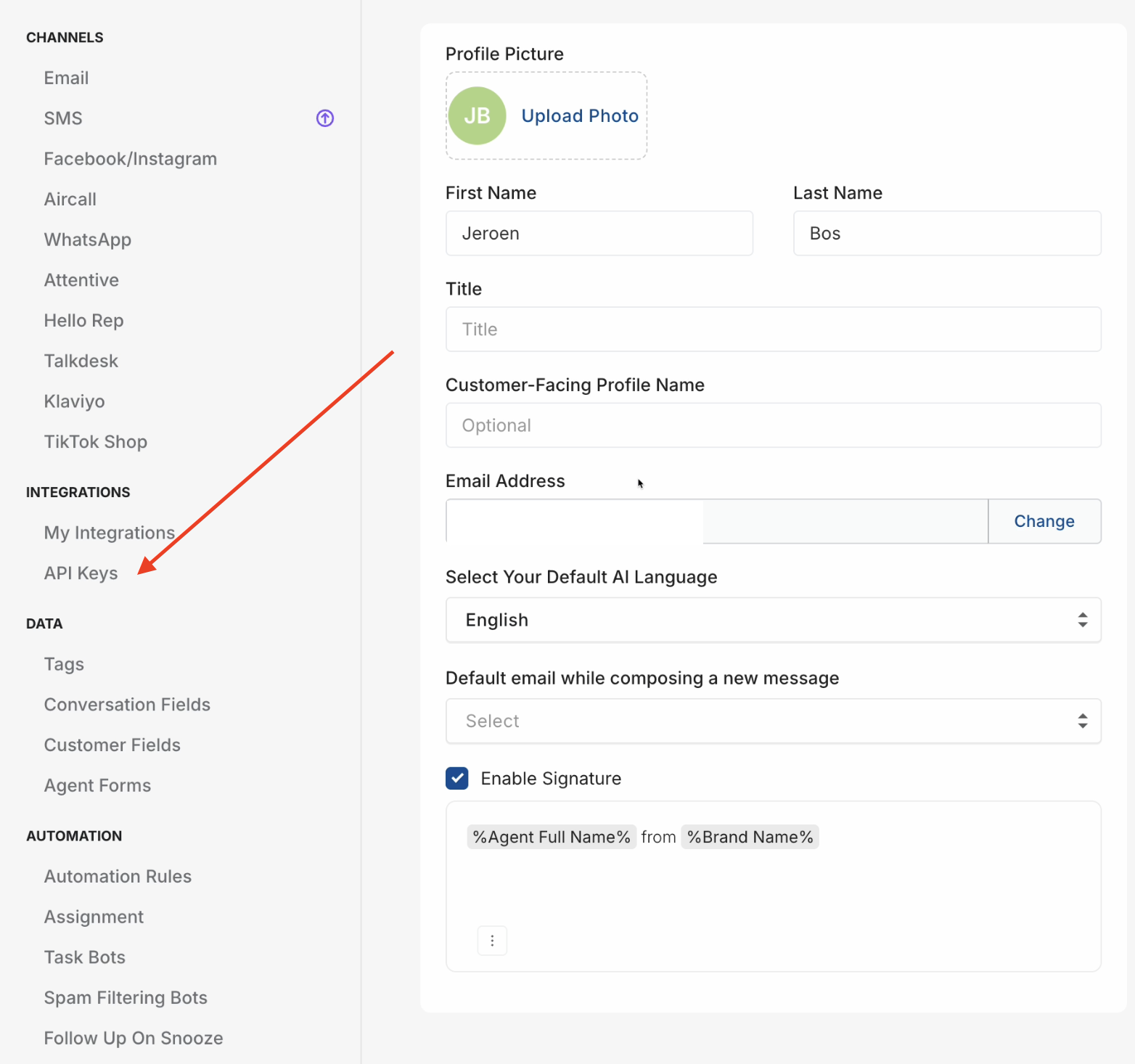Select the Last Name field containing Bos
The height and width of the screenshot is (1064, 1135).
pyautogui.click(x=947, y=233)
